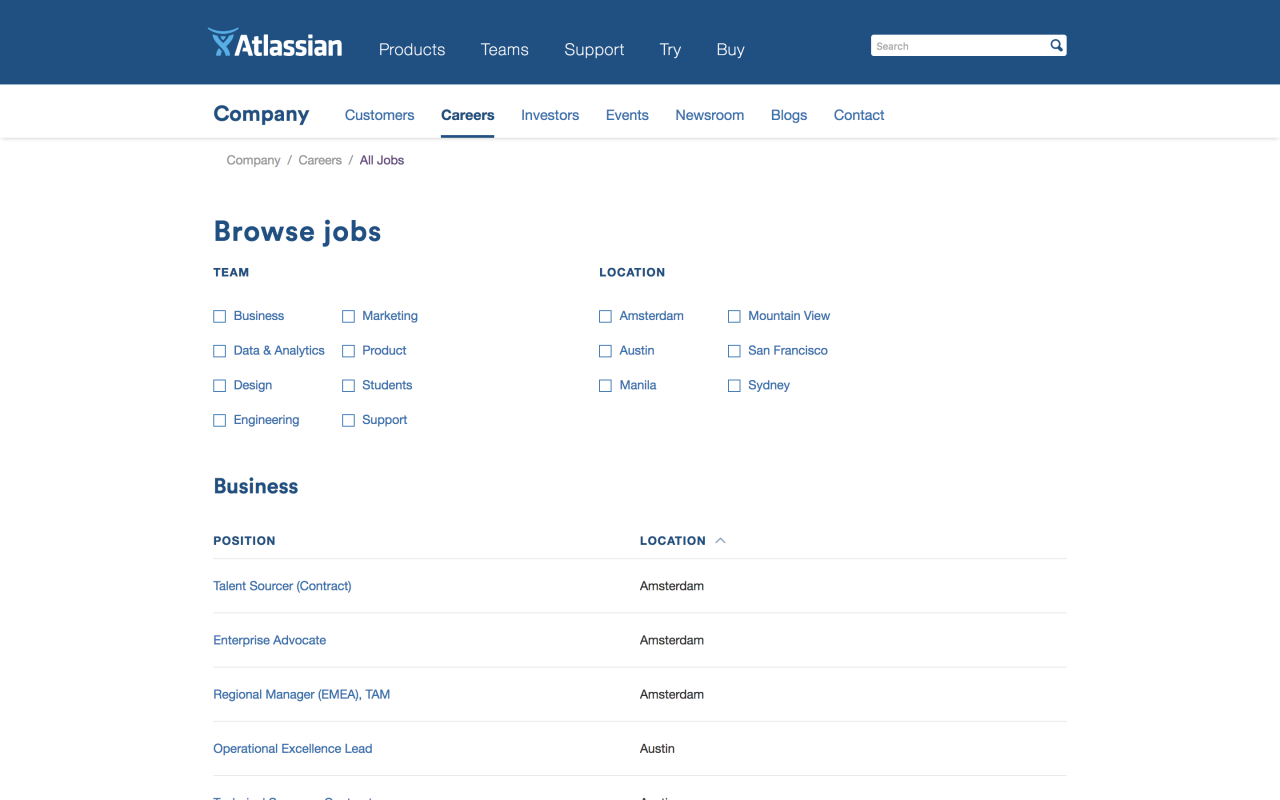The height and width of the screenshot is (800, 1280).
Task: Open the Products menu
Action: click(x=412, y=50)
